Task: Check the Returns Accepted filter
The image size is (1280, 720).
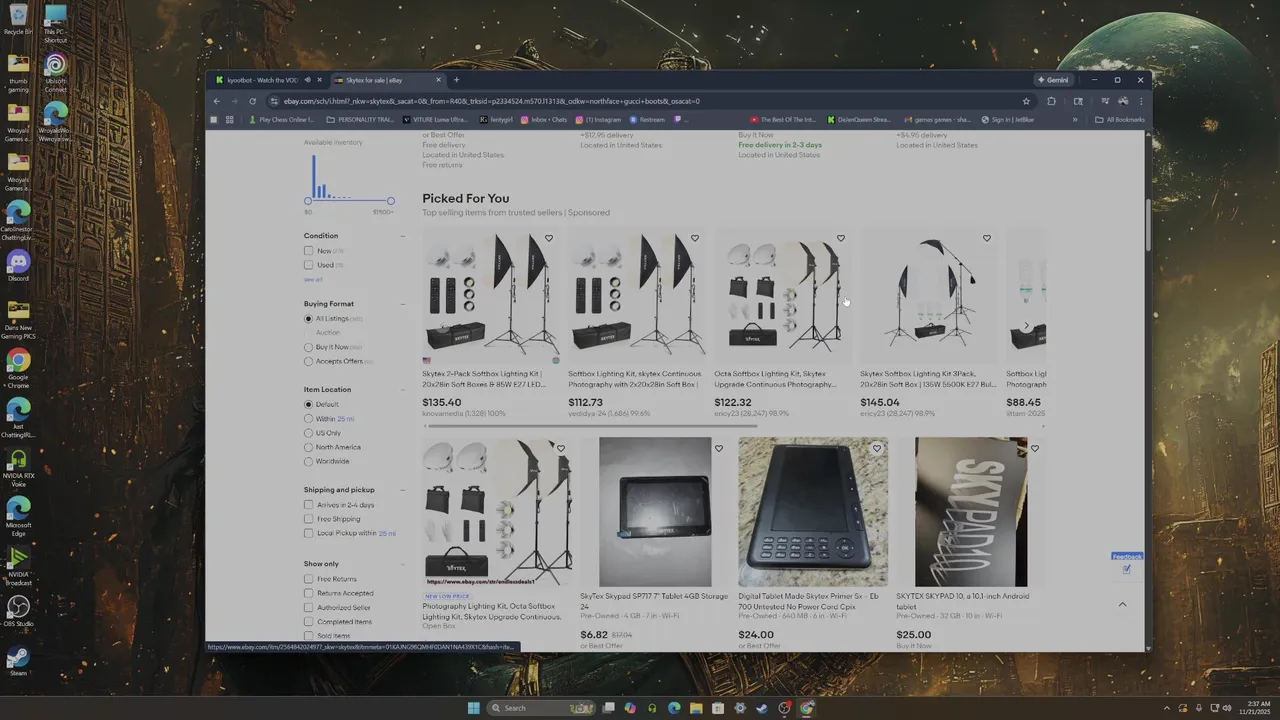Action: coord(309,593)
